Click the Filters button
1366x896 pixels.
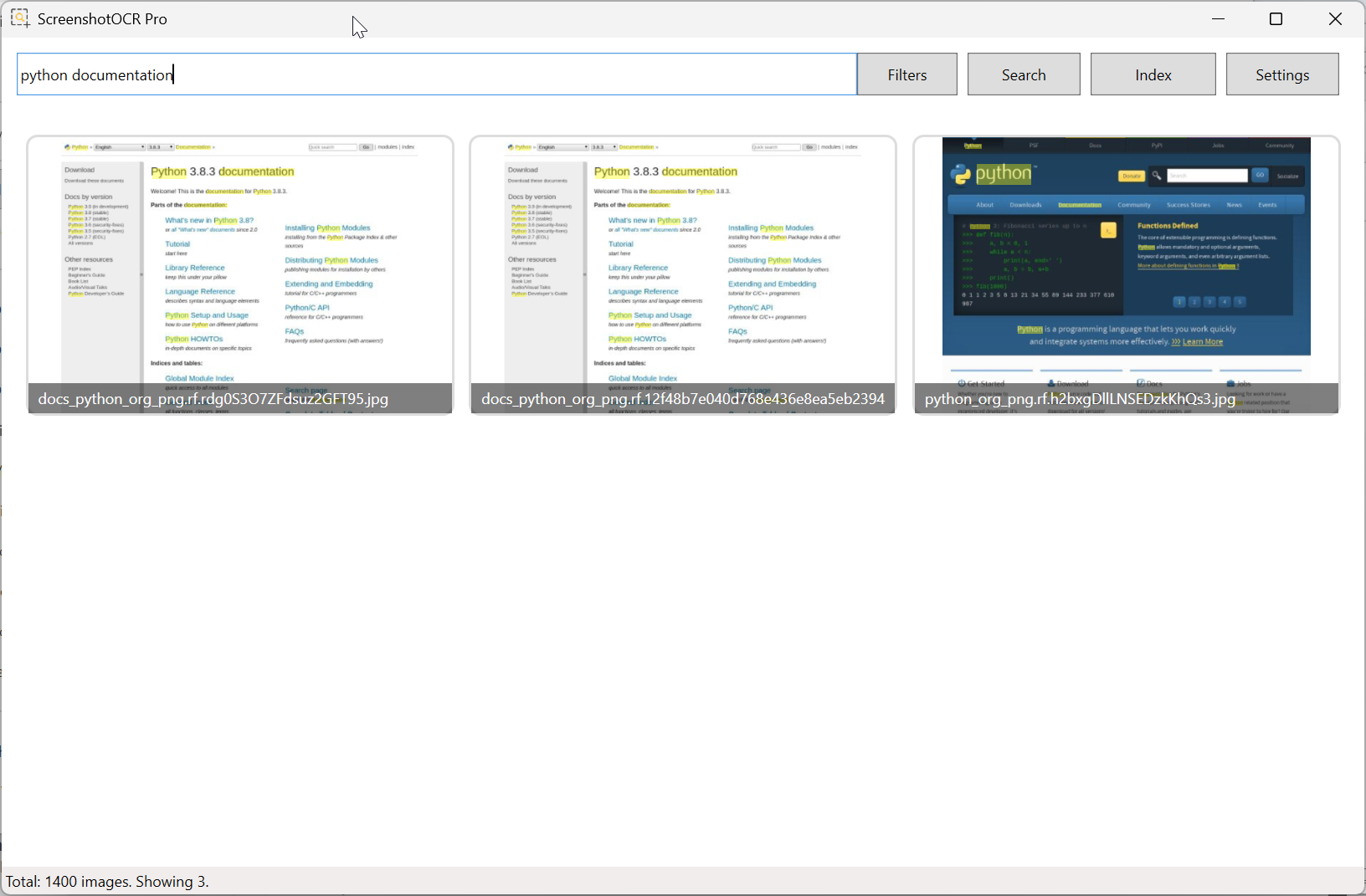906,74
